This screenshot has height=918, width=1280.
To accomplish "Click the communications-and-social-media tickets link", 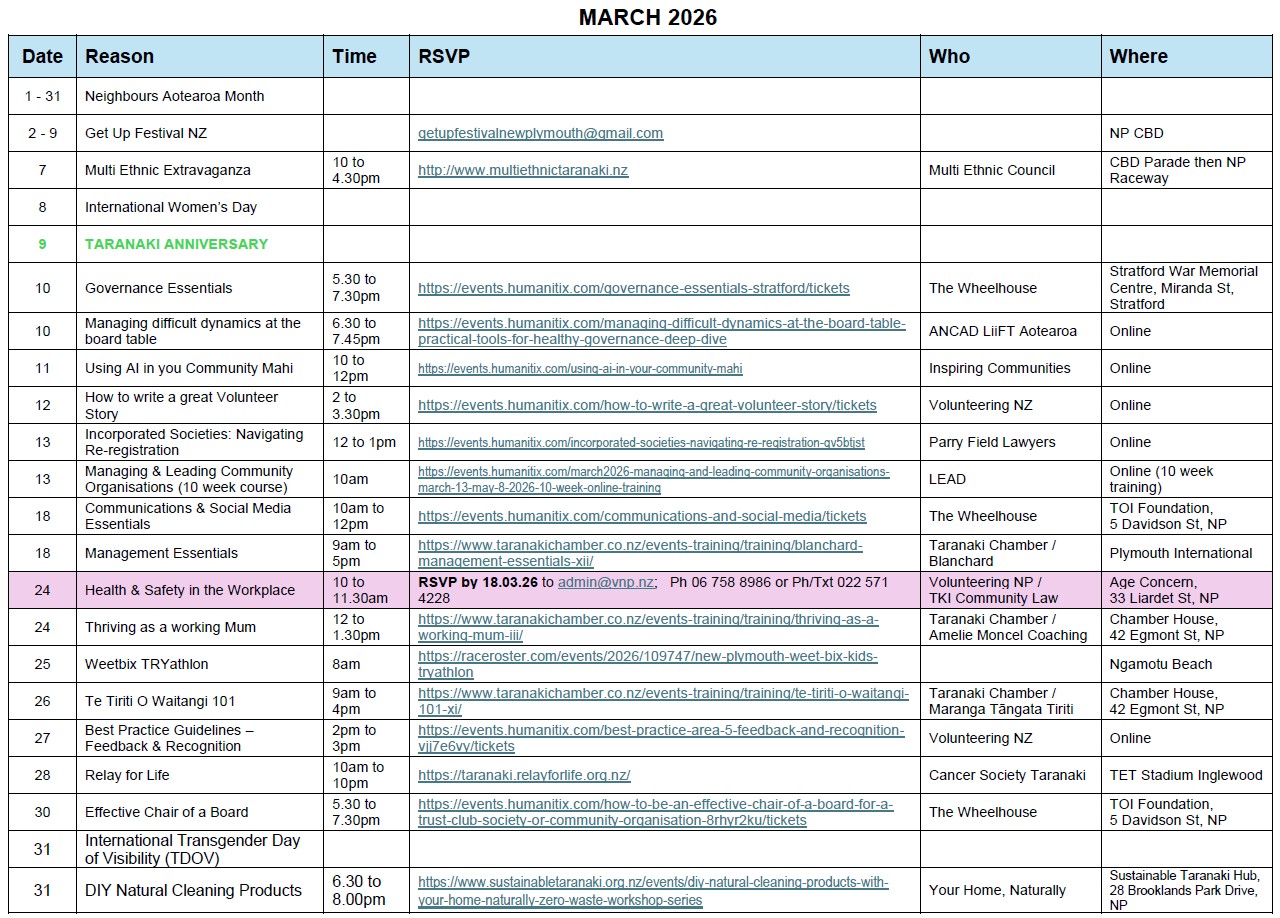I will (x=642, y=516).
